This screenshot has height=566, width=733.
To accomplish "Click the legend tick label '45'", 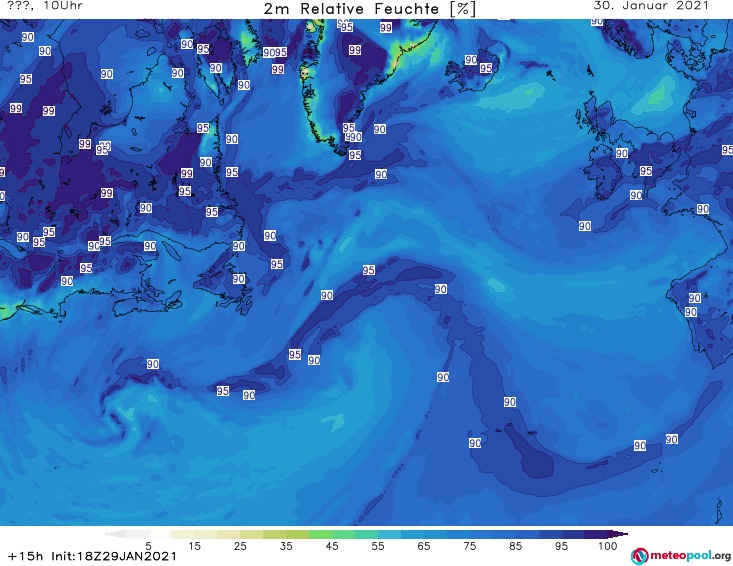I will pos(332,546).
